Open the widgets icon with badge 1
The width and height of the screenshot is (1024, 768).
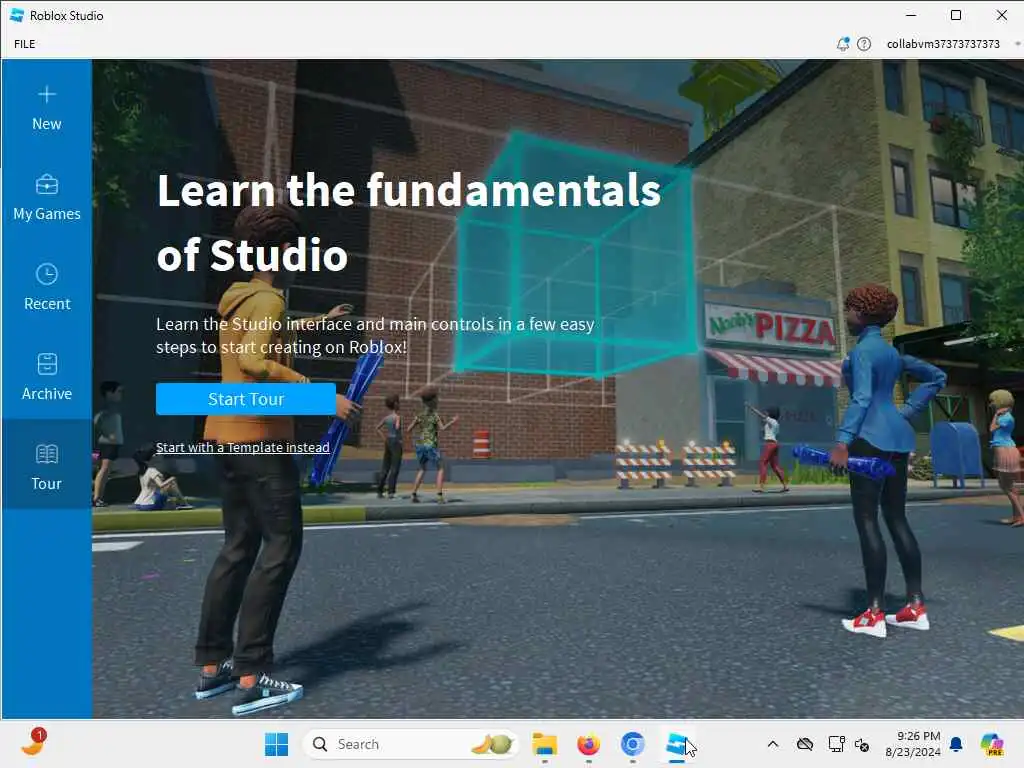point(33,743)
